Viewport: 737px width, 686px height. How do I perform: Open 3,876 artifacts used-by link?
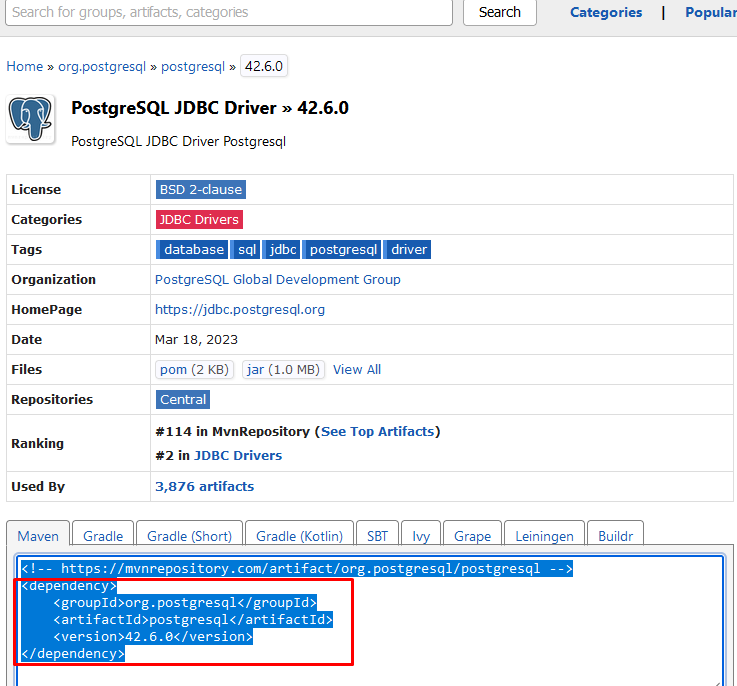tap(204, 487)
